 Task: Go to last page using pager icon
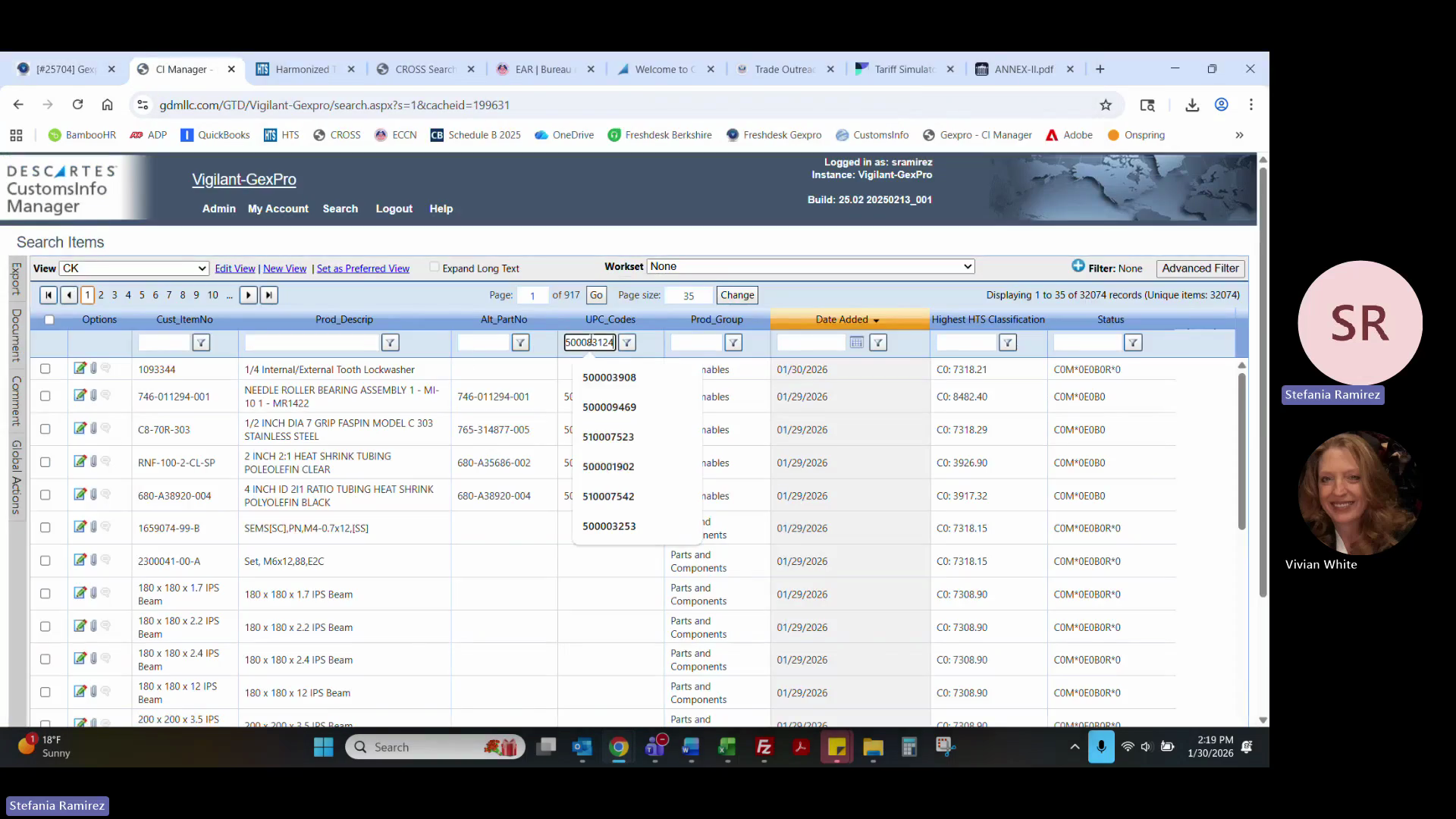point(269,295)
